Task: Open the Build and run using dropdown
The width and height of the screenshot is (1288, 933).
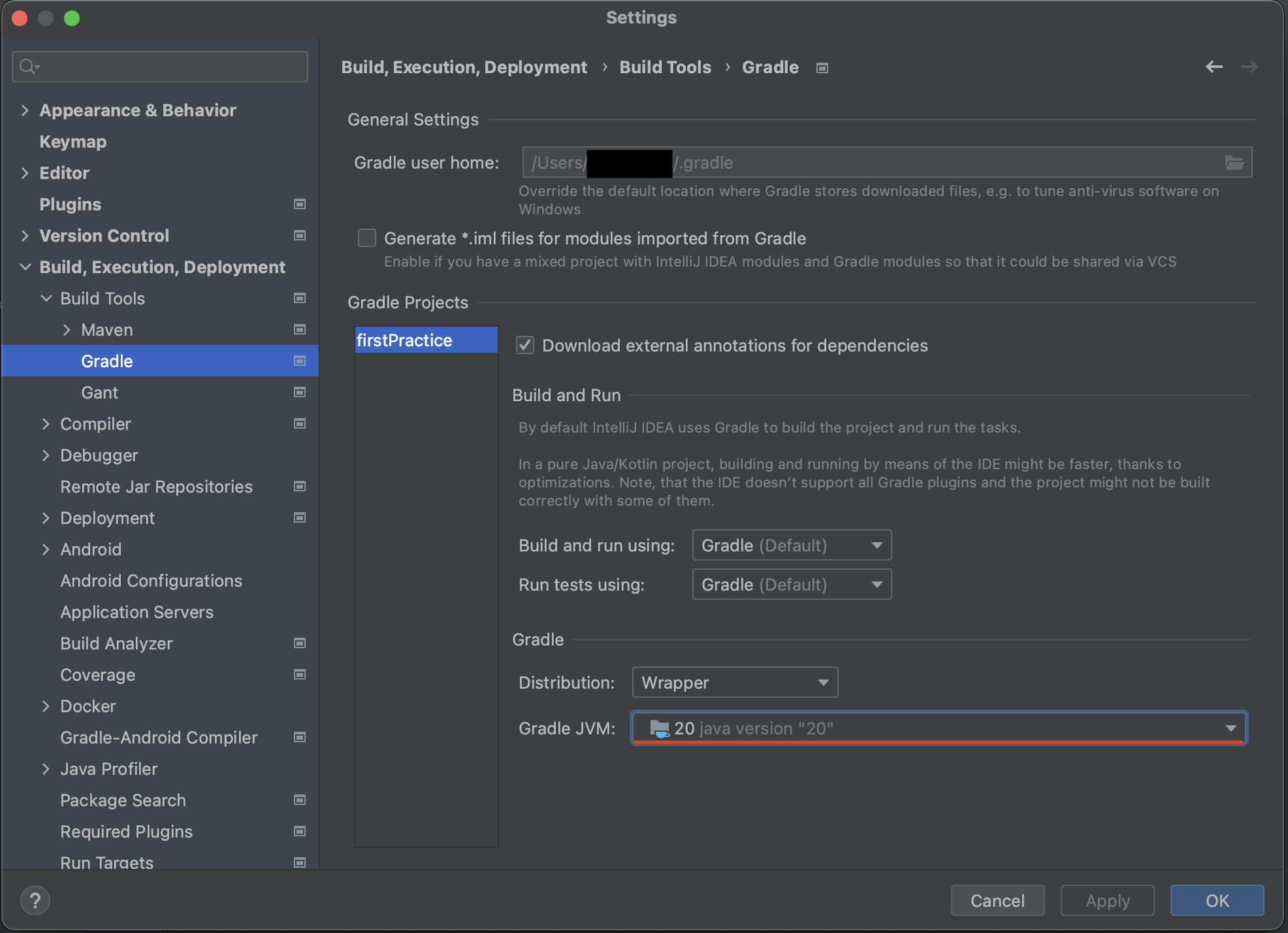Action: pyautogui.click(x=792, y=546)
